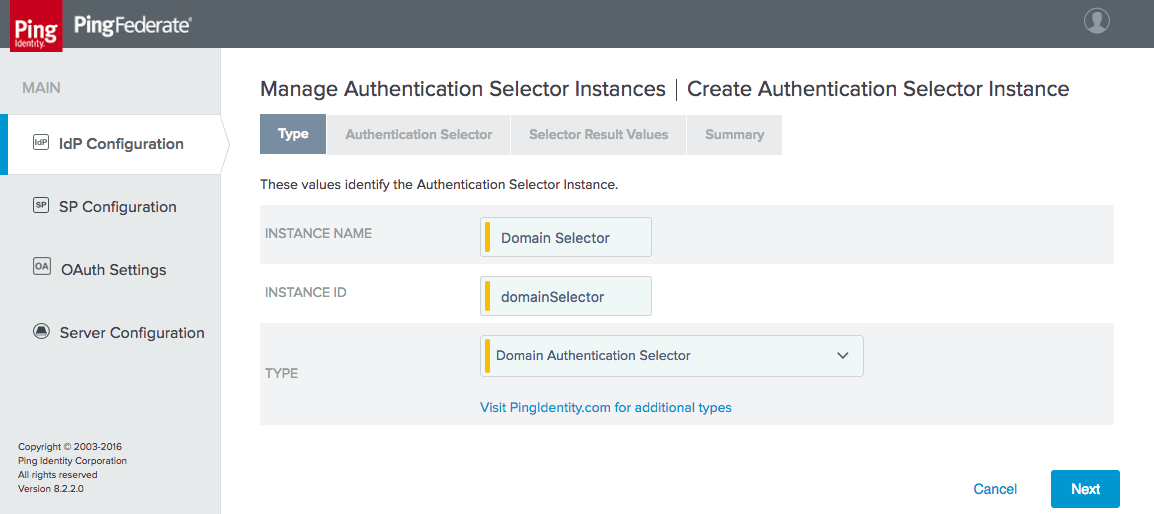
Task: Click the OA OAuth icon in sidebar
Action: coord(41,267)
